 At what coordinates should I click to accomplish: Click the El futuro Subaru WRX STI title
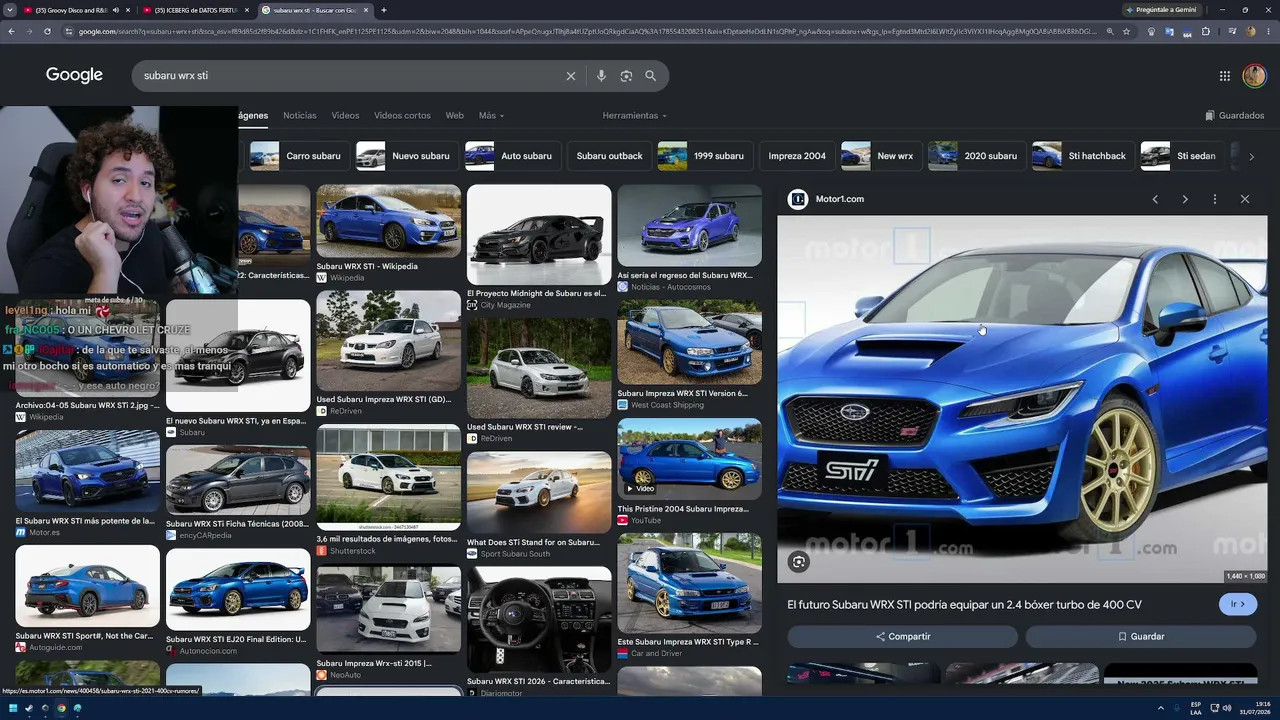(x=964, y=605)
